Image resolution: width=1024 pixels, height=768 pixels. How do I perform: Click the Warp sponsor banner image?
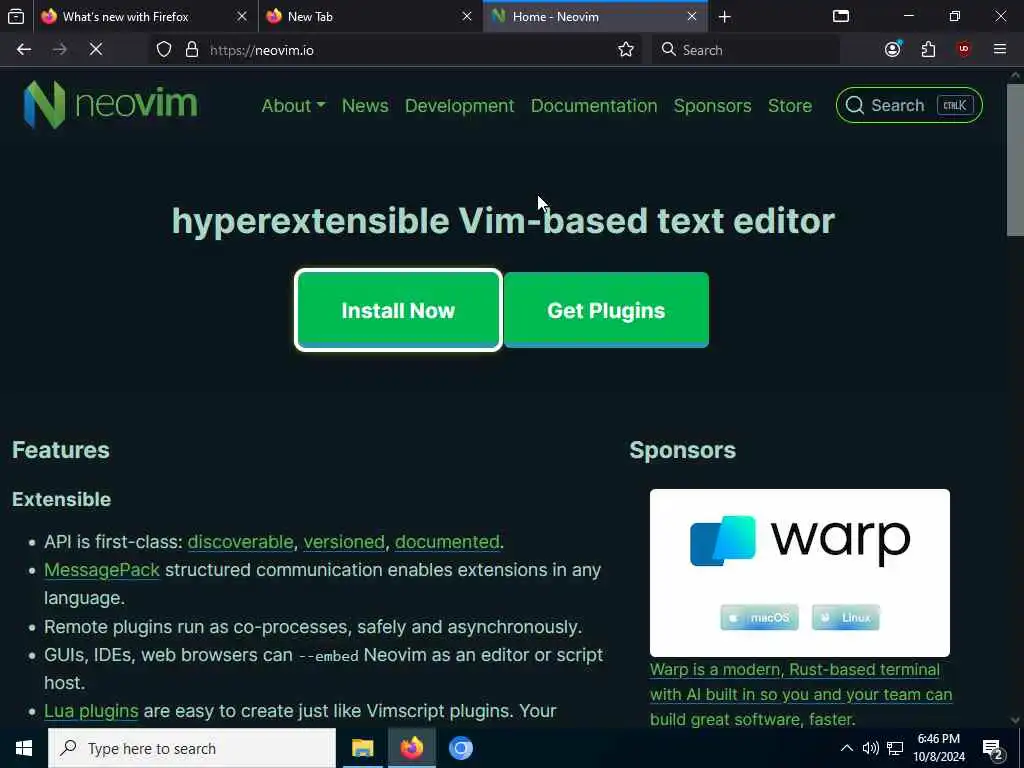point(799,573)
